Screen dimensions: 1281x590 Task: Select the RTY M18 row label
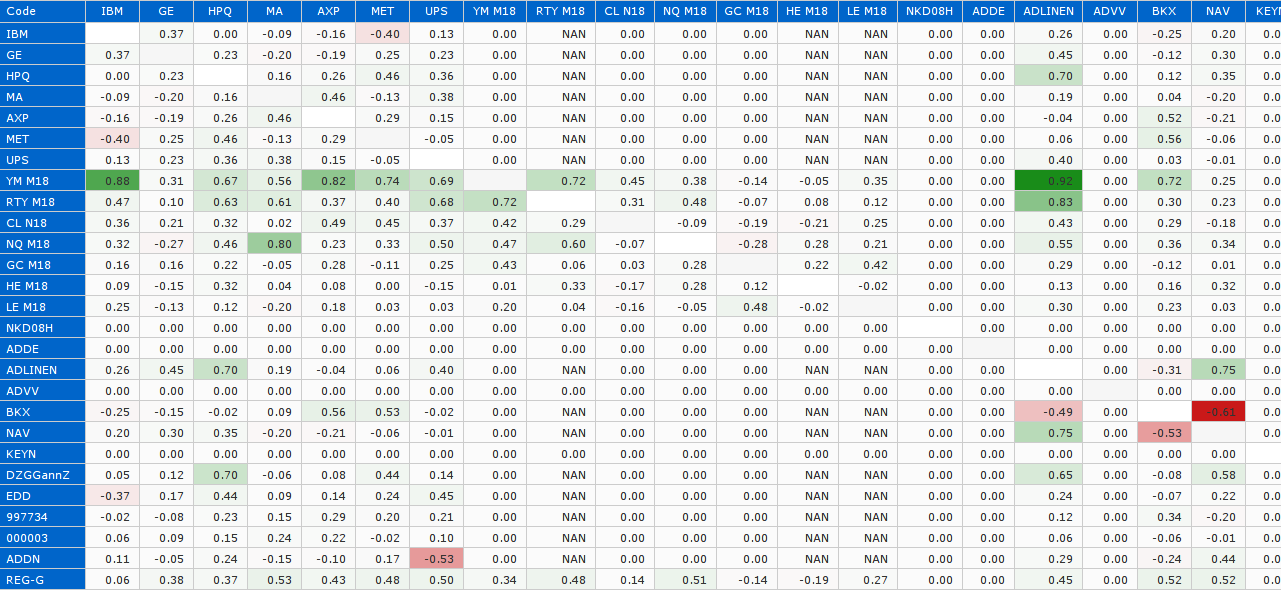coord(43,202)
